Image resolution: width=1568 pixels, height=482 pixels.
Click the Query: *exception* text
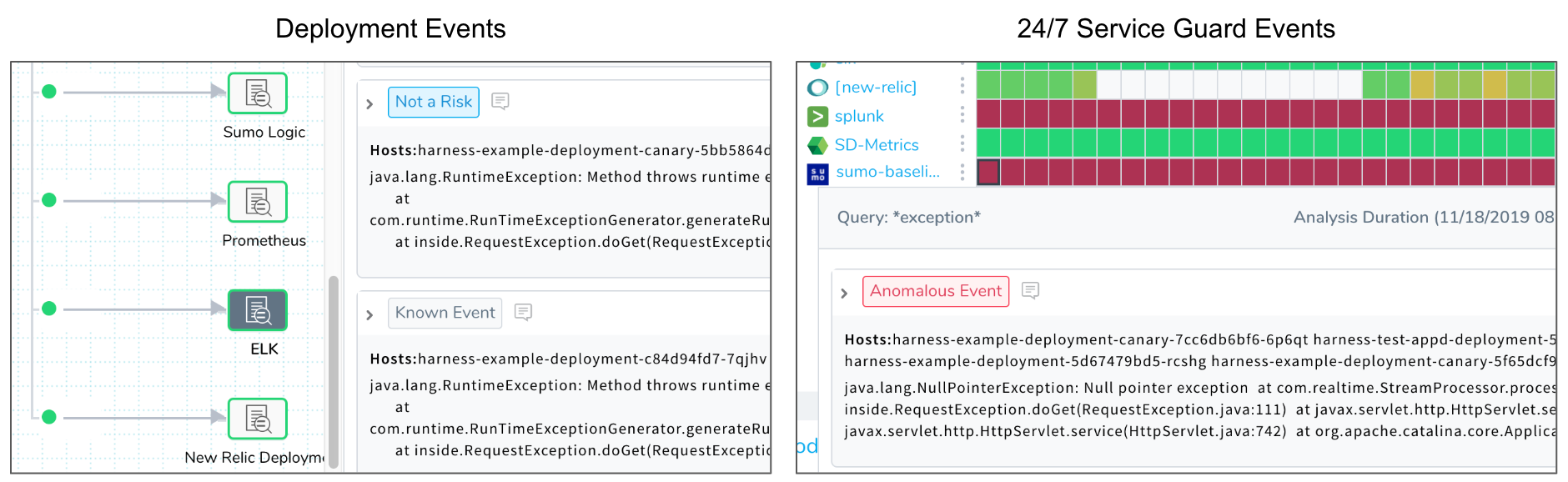[909, 217]
